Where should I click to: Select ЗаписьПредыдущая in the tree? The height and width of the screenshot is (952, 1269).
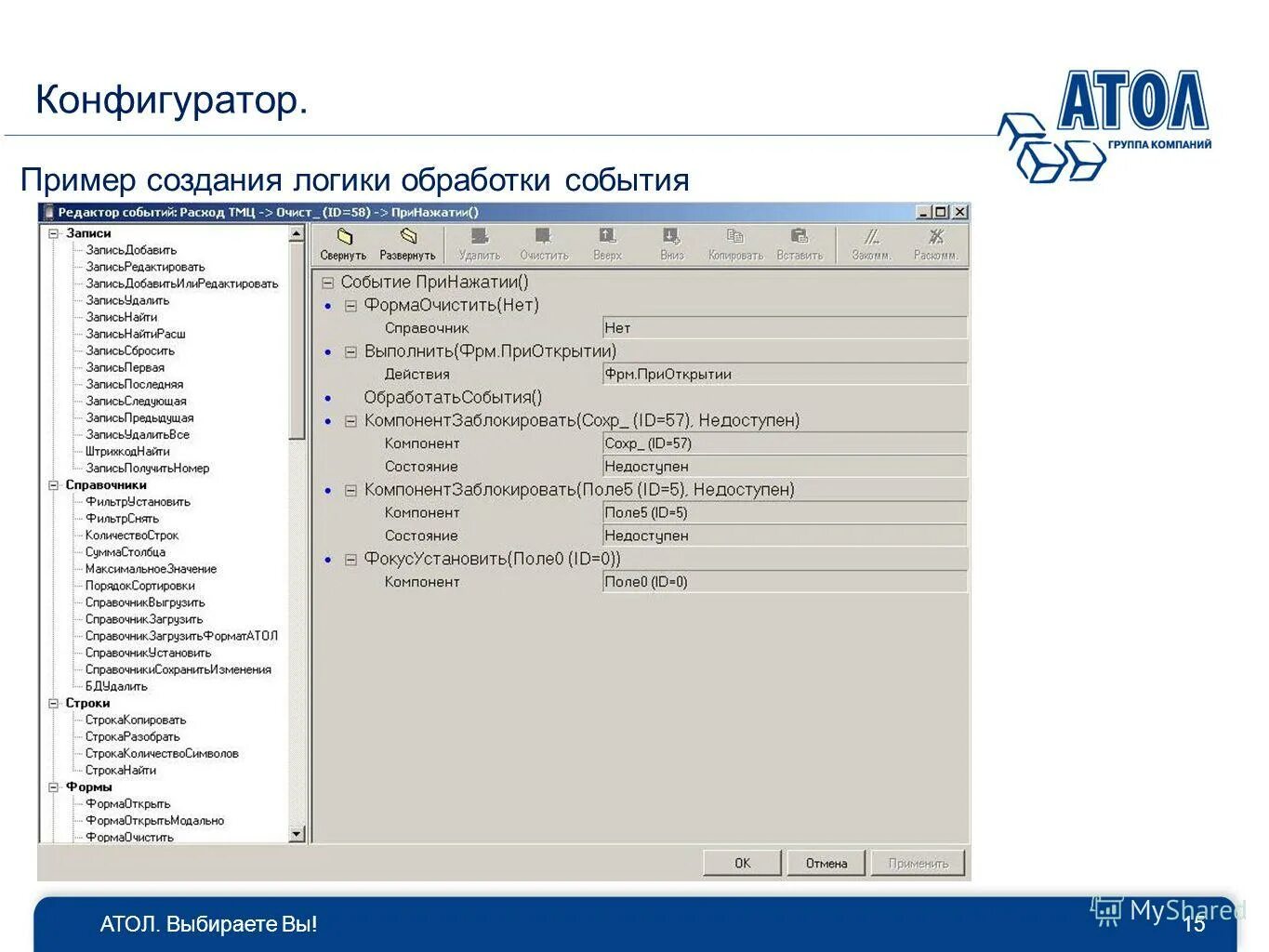click(x=139, y=417)
